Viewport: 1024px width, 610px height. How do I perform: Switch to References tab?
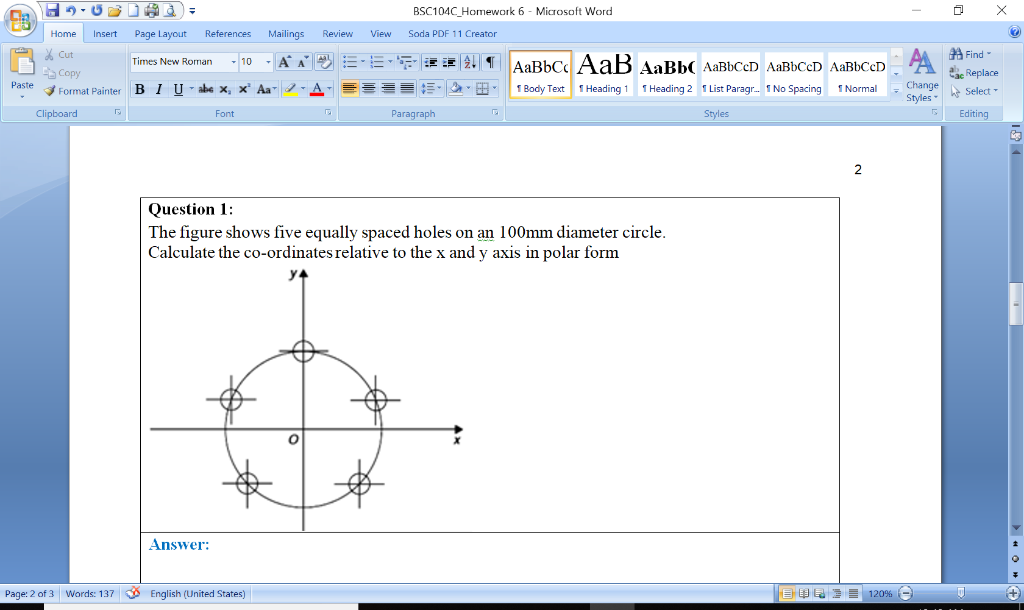click(228, 33)
